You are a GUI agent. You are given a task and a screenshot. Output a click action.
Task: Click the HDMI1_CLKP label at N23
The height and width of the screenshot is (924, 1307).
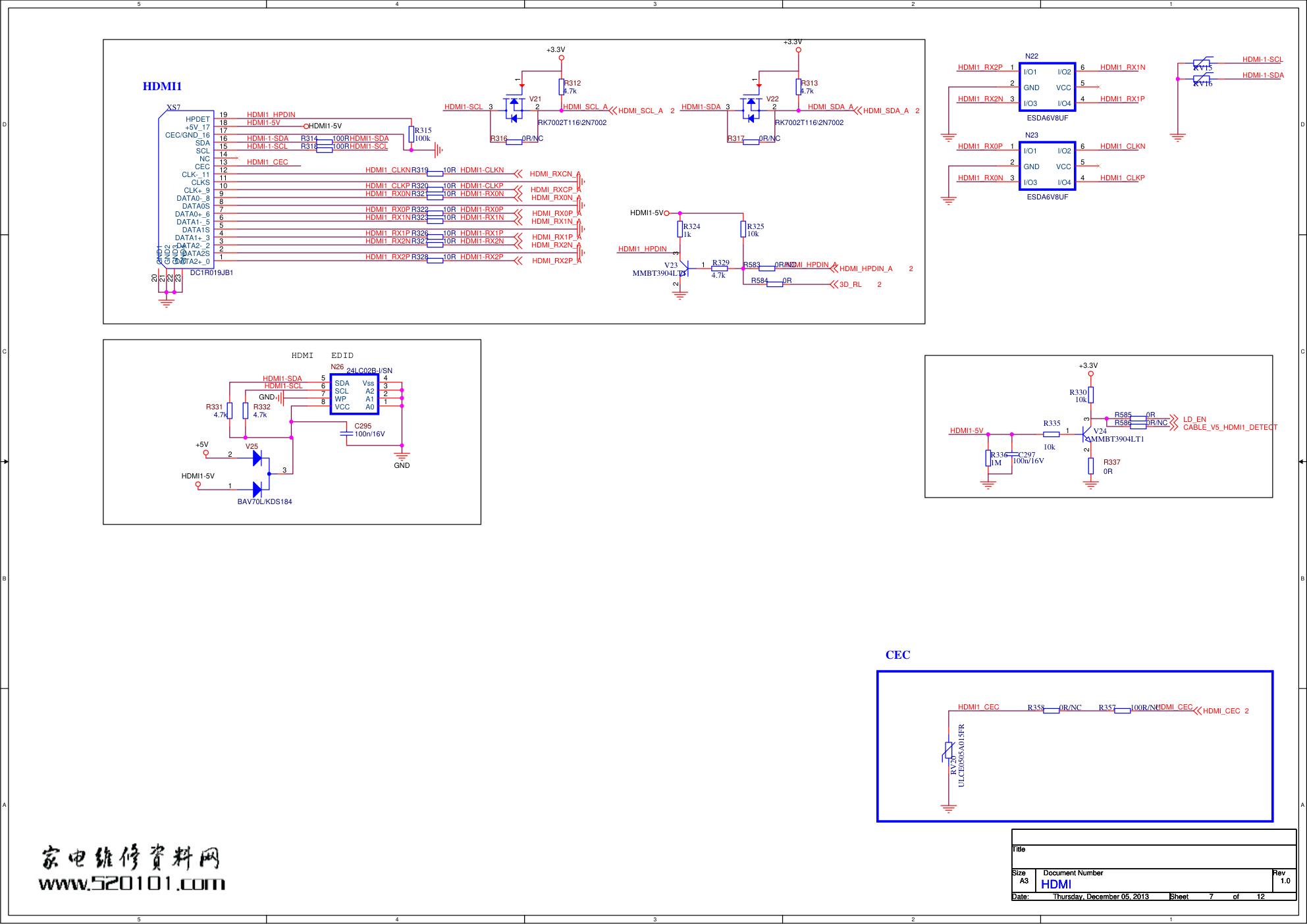(x=1122, y=178)
